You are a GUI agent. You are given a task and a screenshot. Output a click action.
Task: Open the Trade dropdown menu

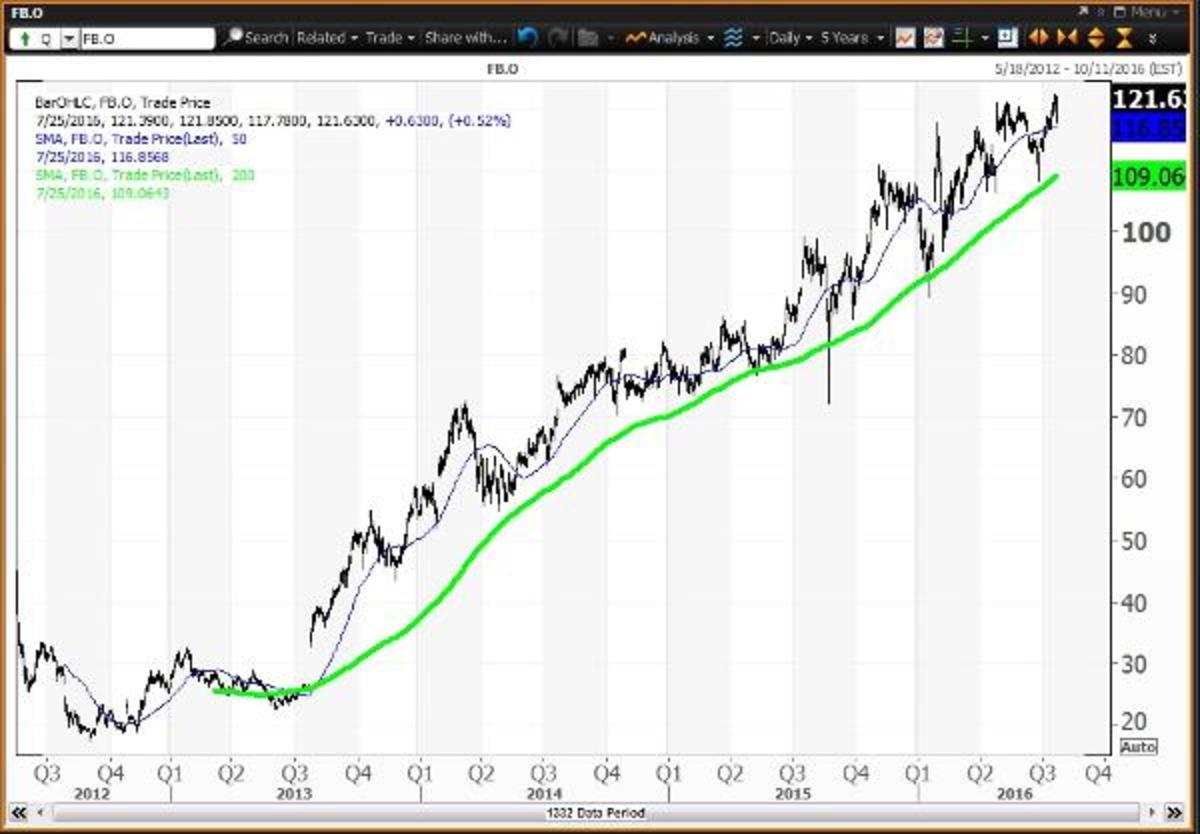[x=390, y=38]
